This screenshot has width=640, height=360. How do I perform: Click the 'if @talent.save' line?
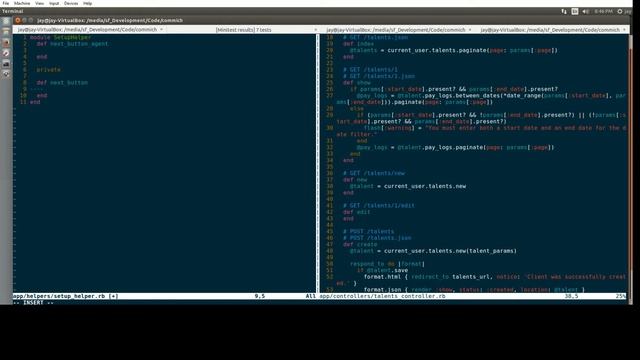(x=382, y=270)
